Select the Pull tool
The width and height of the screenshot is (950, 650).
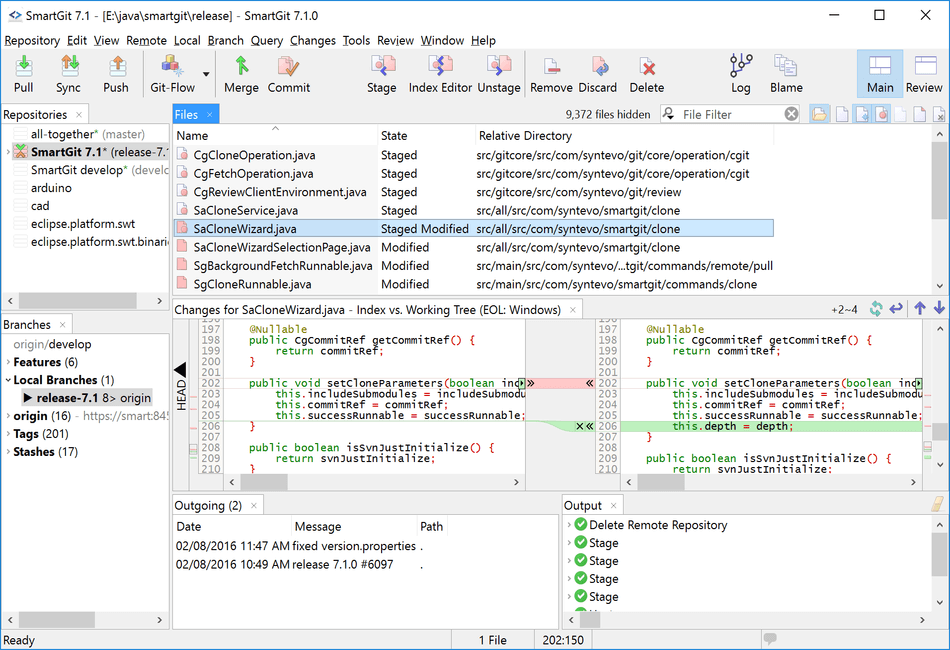coord(23,74)
